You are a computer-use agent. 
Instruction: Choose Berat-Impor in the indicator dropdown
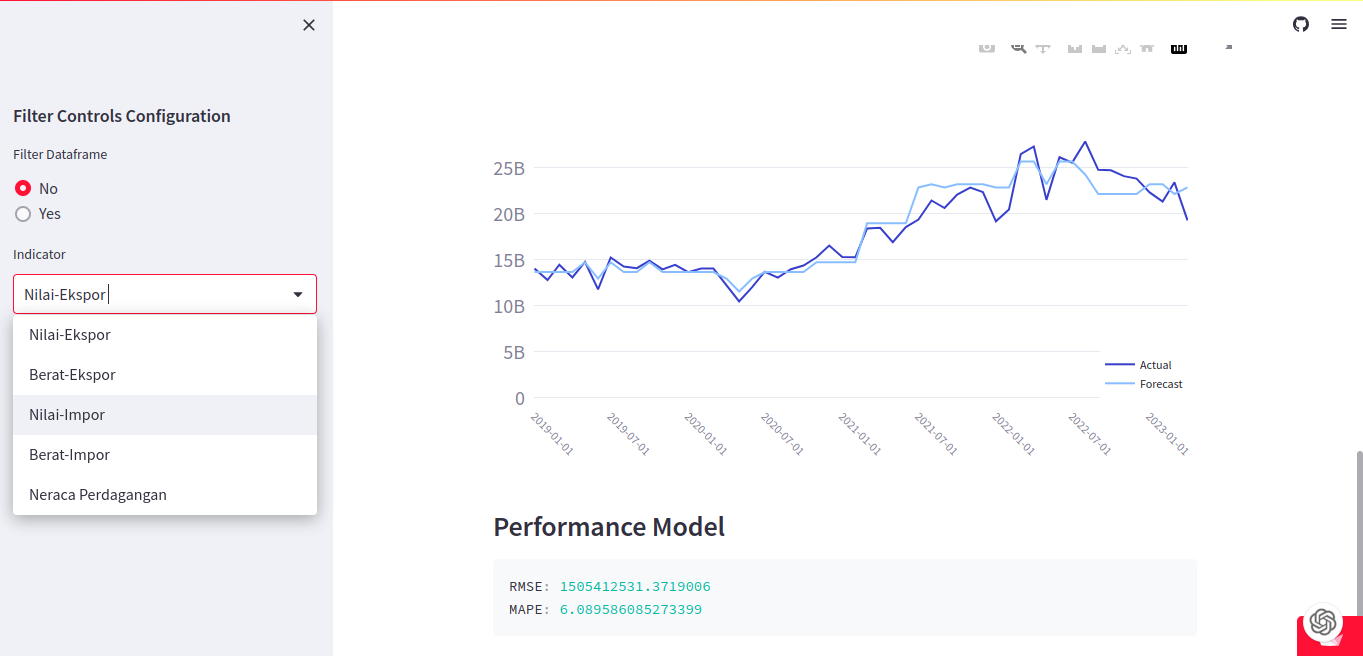point(69,454)
